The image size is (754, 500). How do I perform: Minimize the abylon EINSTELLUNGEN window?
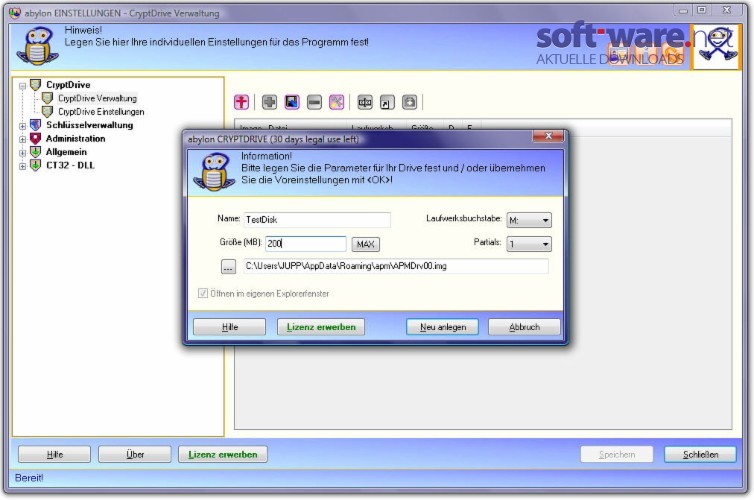(683, 10)
